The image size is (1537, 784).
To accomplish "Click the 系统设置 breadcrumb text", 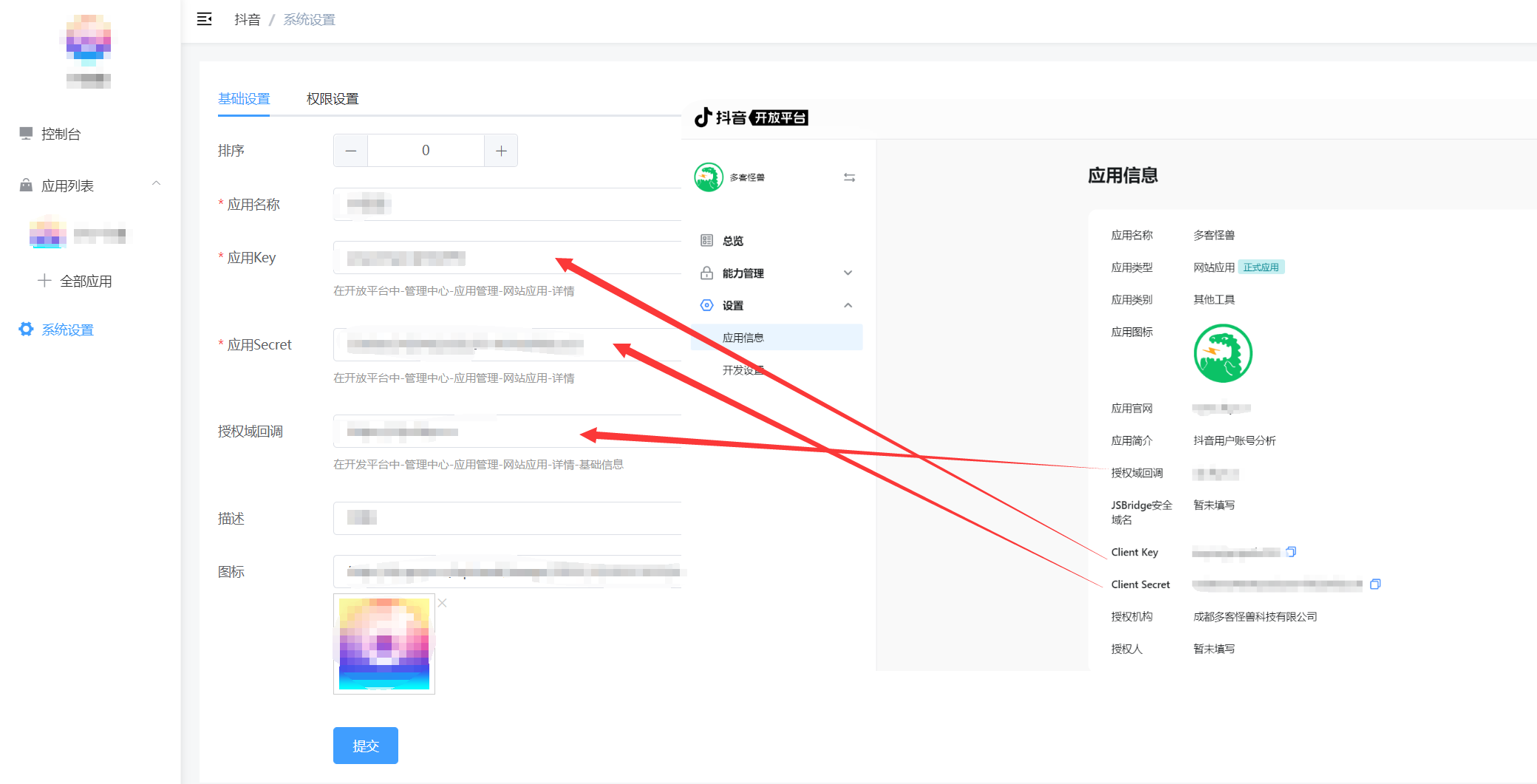I will tap(310, 19).
